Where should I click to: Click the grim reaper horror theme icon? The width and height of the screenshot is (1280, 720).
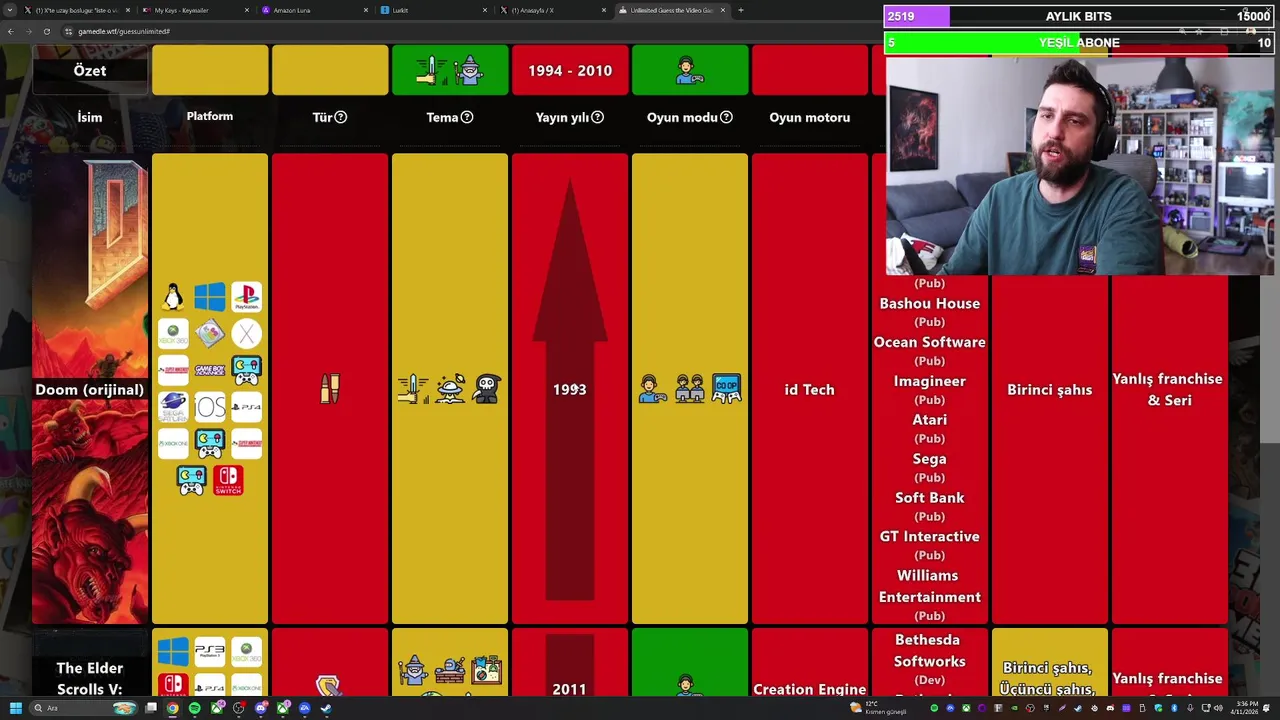pyautogui.click(x=486, y=389)
